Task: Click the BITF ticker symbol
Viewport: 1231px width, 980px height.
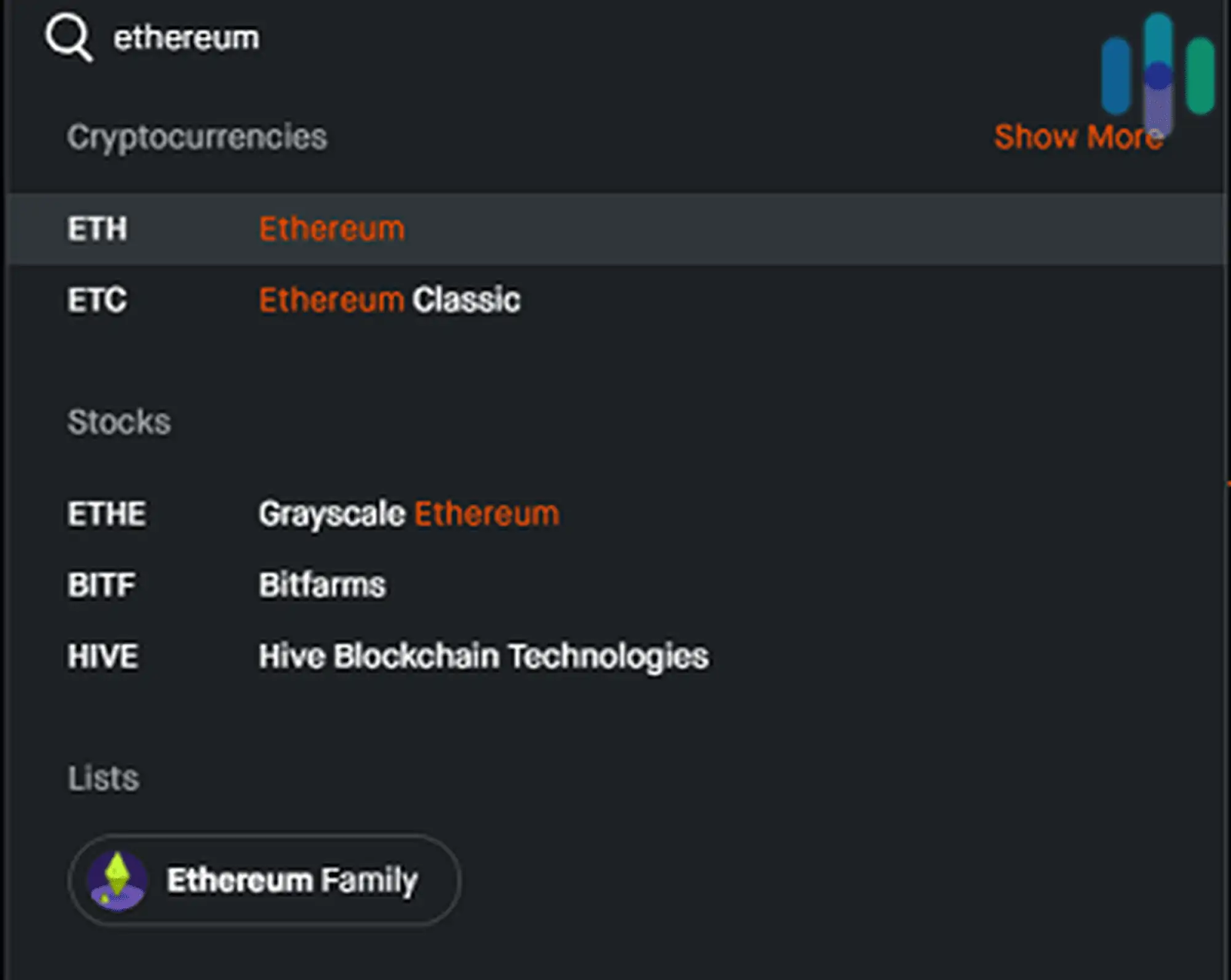Action: coord(102,585)
